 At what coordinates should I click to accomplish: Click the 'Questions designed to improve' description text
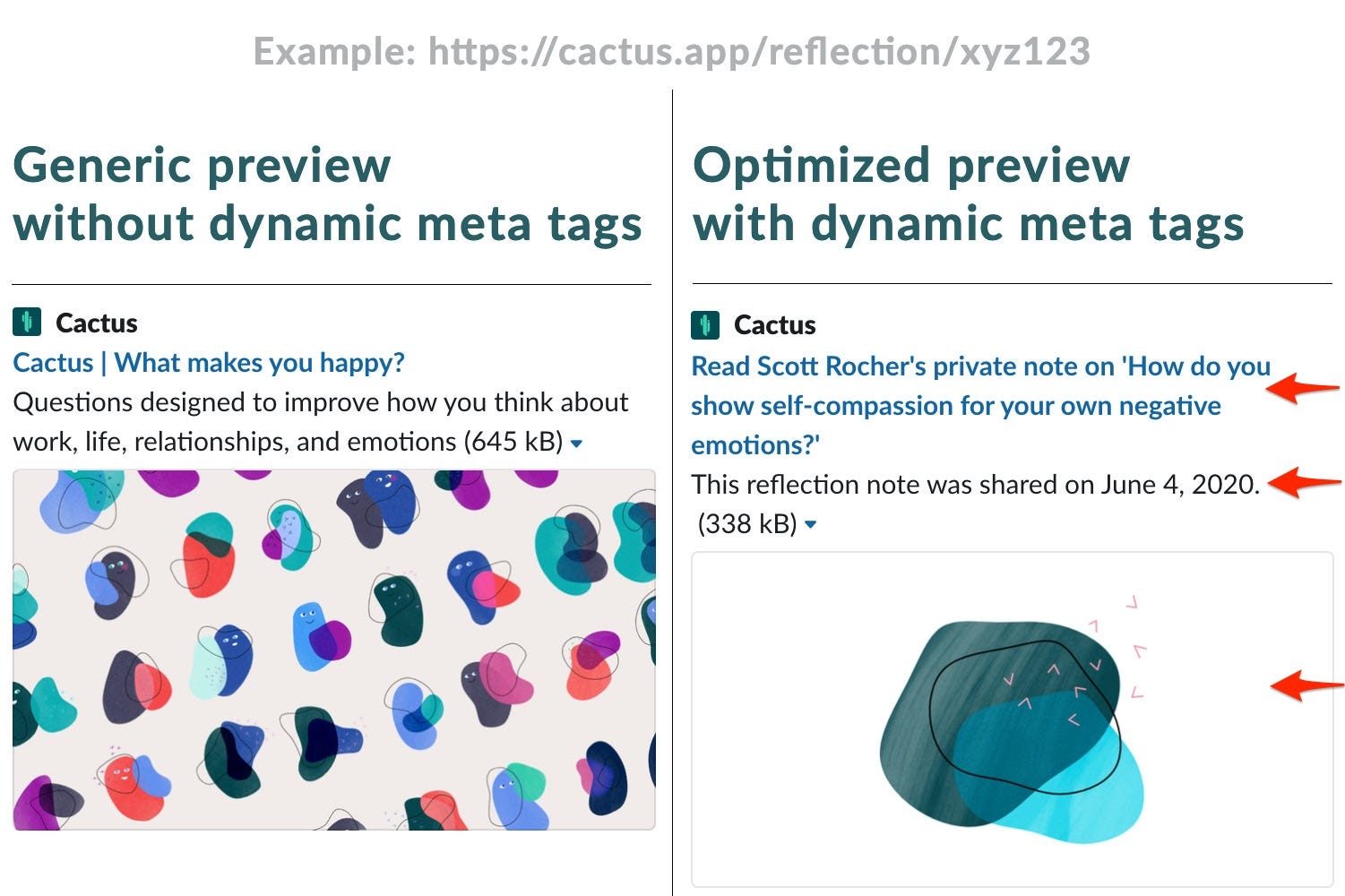pos(321,422)
